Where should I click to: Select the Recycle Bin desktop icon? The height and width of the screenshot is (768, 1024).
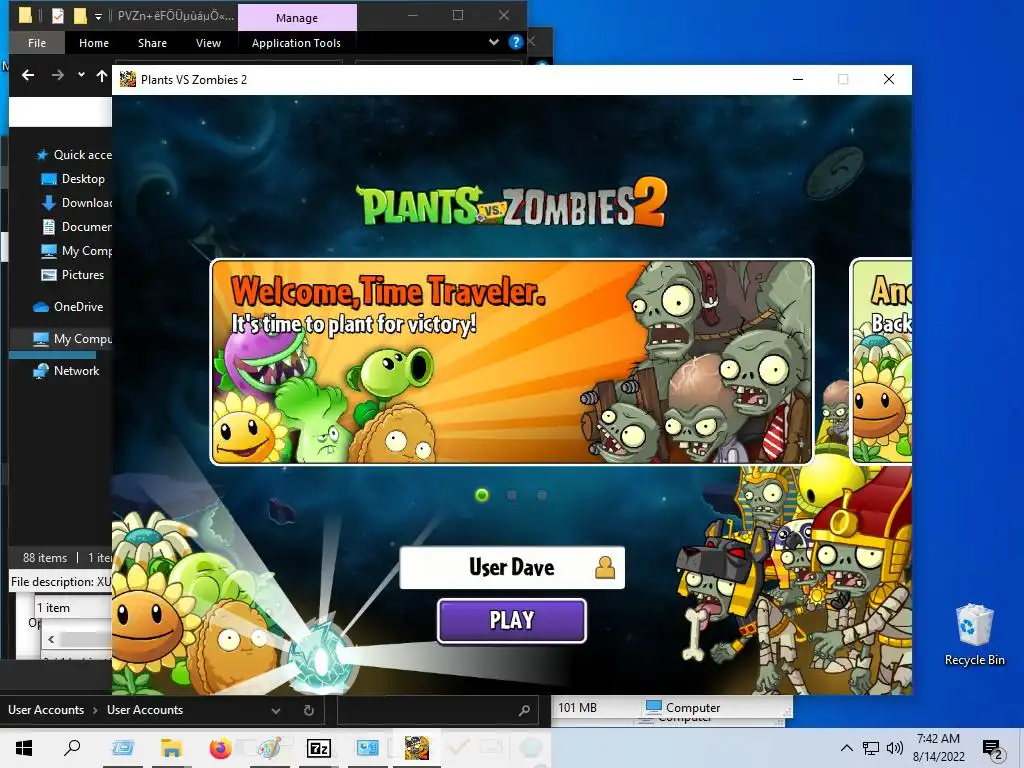pyautogui.click(x=974, y=635)
